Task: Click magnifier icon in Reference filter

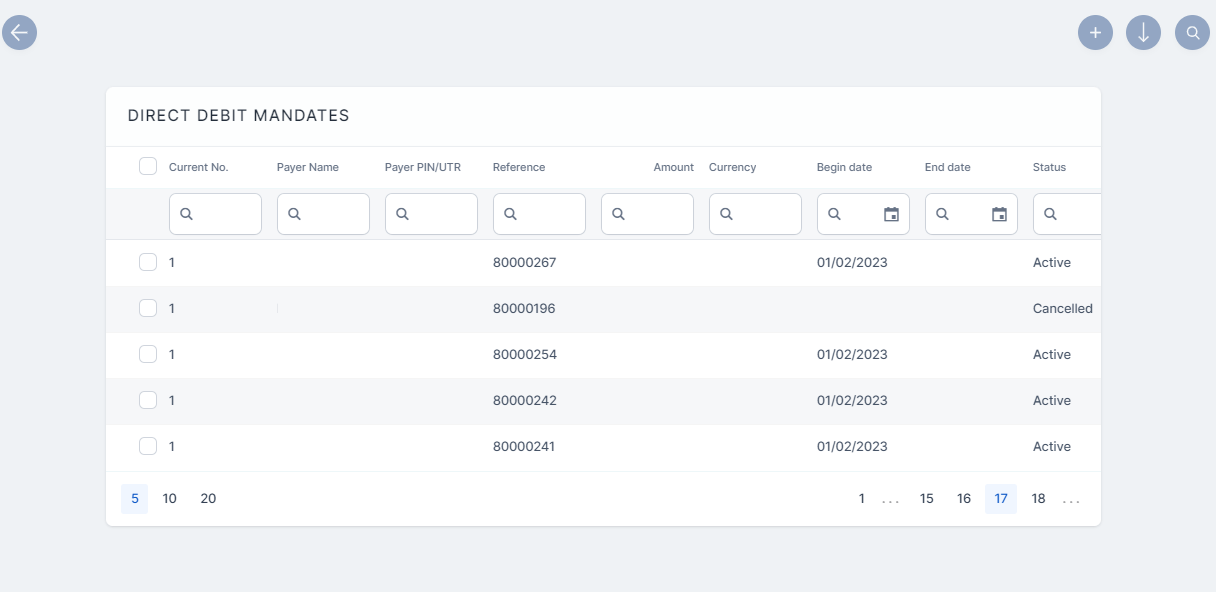Action: [x=510, y=214]
